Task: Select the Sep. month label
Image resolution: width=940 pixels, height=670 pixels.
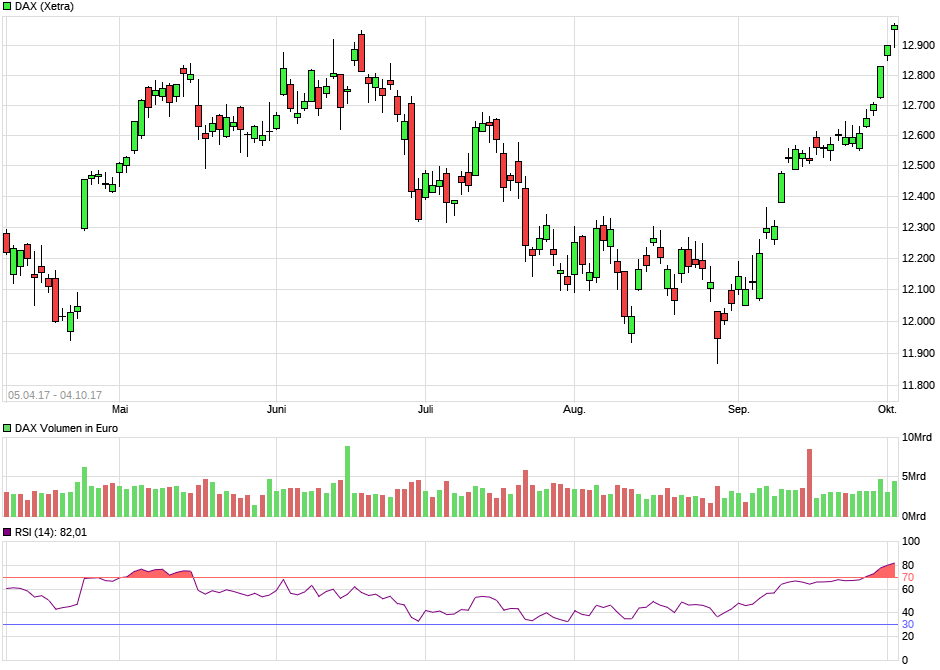Action: [739, 410]
